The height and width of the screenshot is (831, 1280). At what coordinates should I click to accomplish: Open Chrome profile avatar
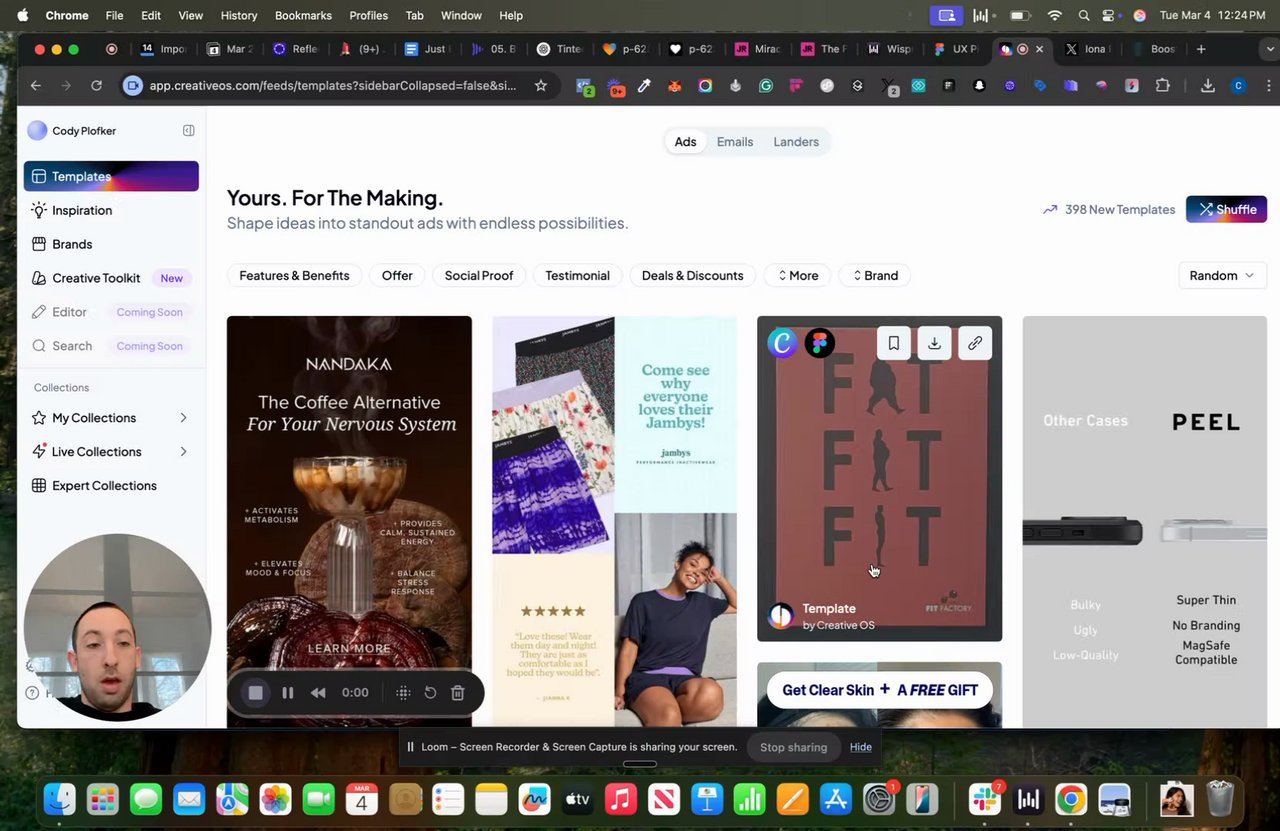(1238, 86)
